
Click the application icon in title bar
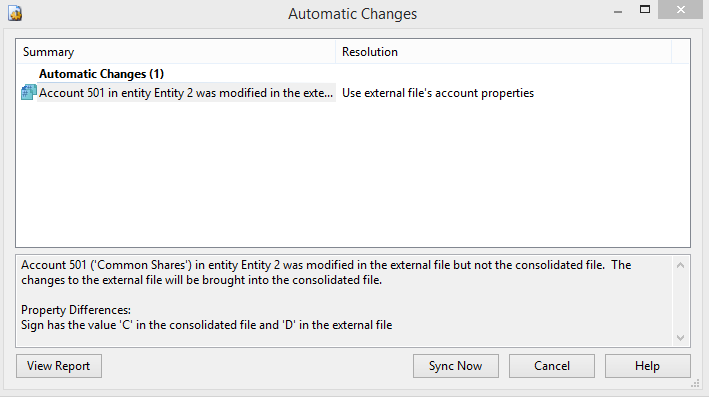15,13
